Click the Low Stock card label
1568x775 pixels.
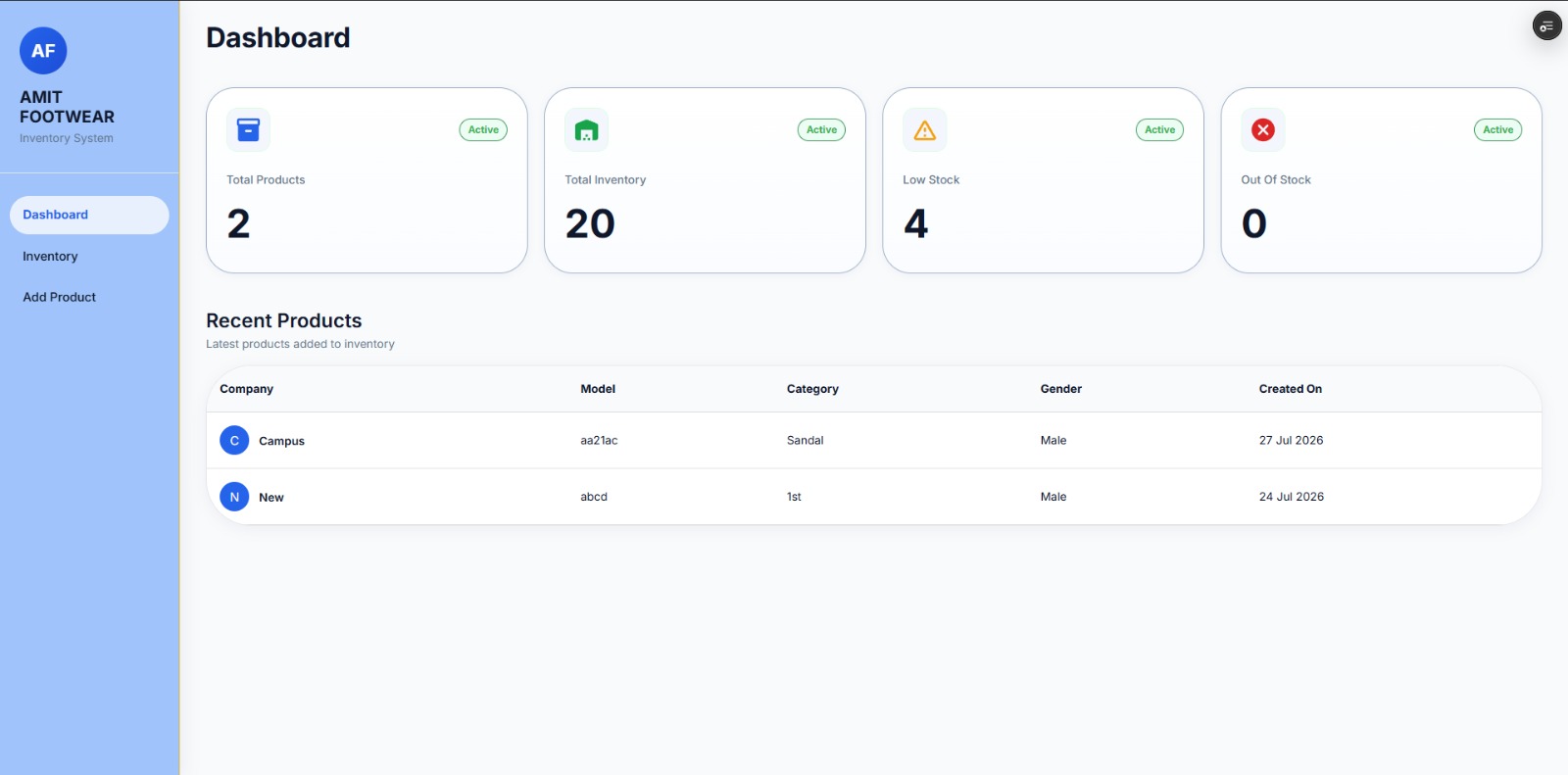(x=931, y=180)
